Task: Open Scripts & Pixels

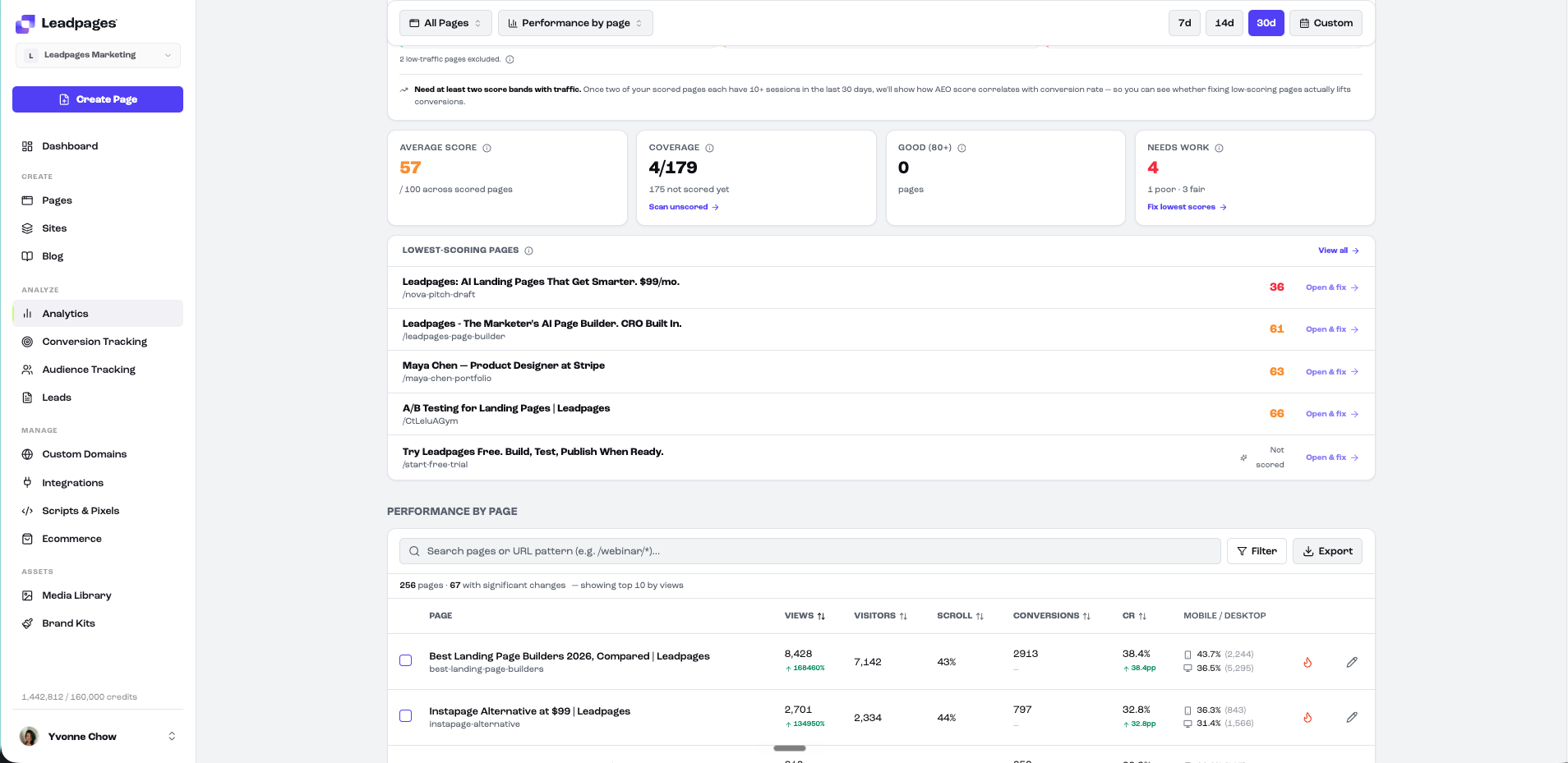Action: click(x=98, y=511)
